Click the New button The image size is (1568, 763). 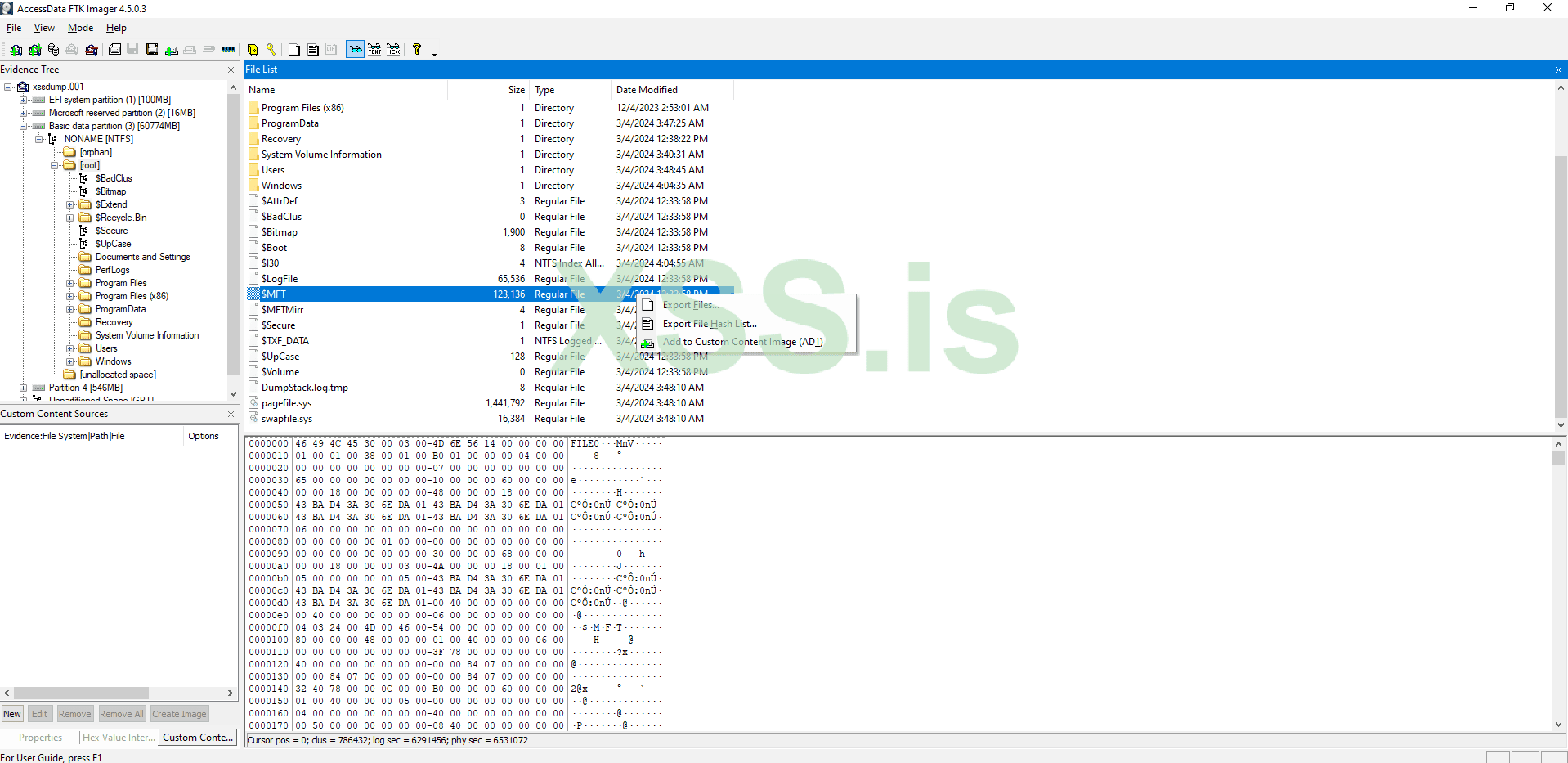pyautogui.click(x=12, y=714)
